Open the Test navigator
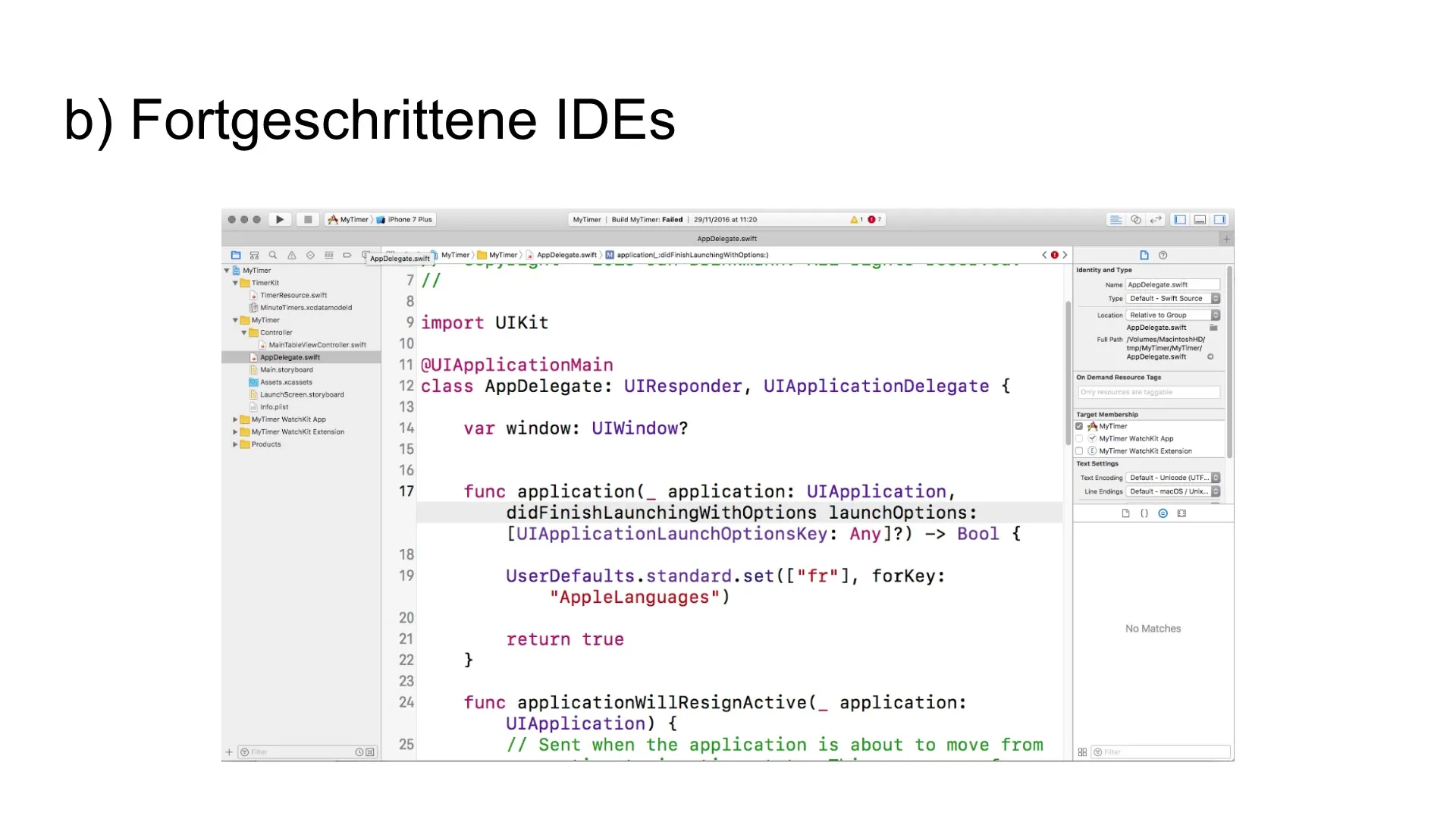Image resolution: width=1456 pixels, height=819 pixels. (x=310, y=256)
